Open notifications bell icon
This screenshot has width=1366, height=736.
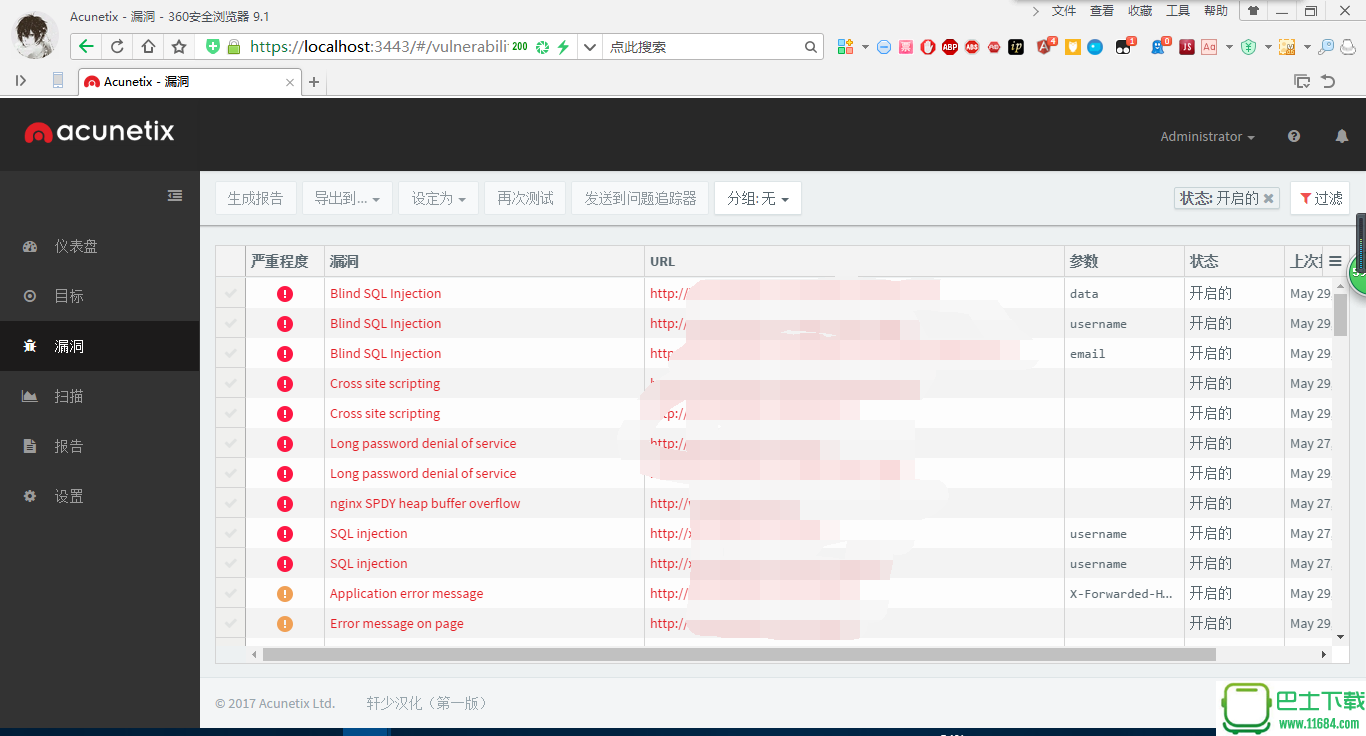[x=1342, y=136]
